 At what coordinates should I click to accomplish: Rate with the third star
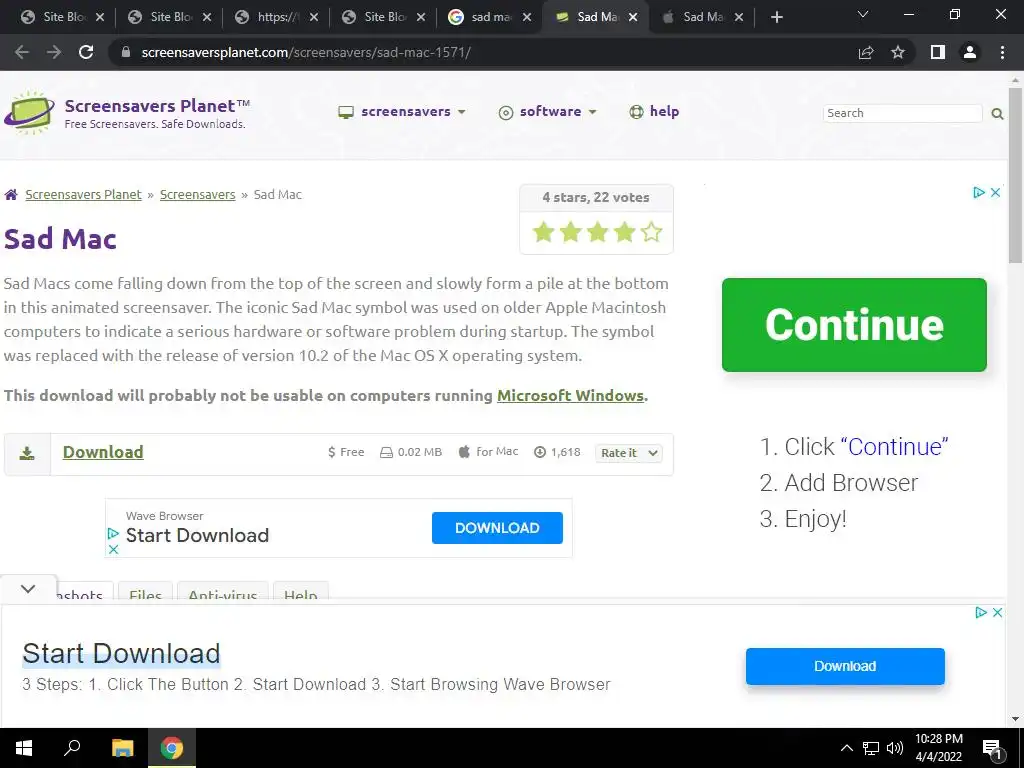[598, 232]
